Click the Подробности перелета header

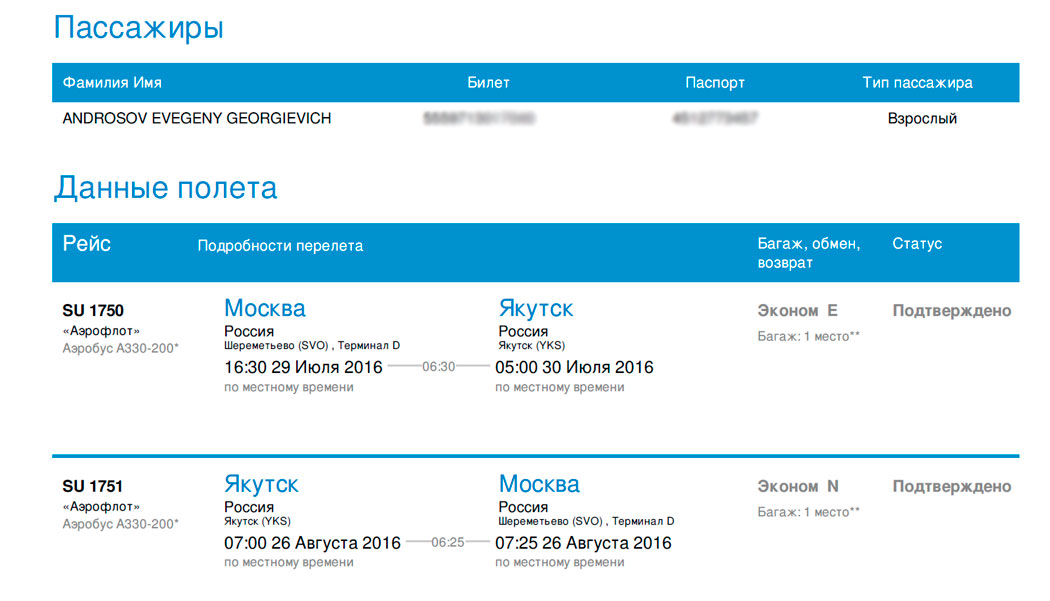point(280,246)
